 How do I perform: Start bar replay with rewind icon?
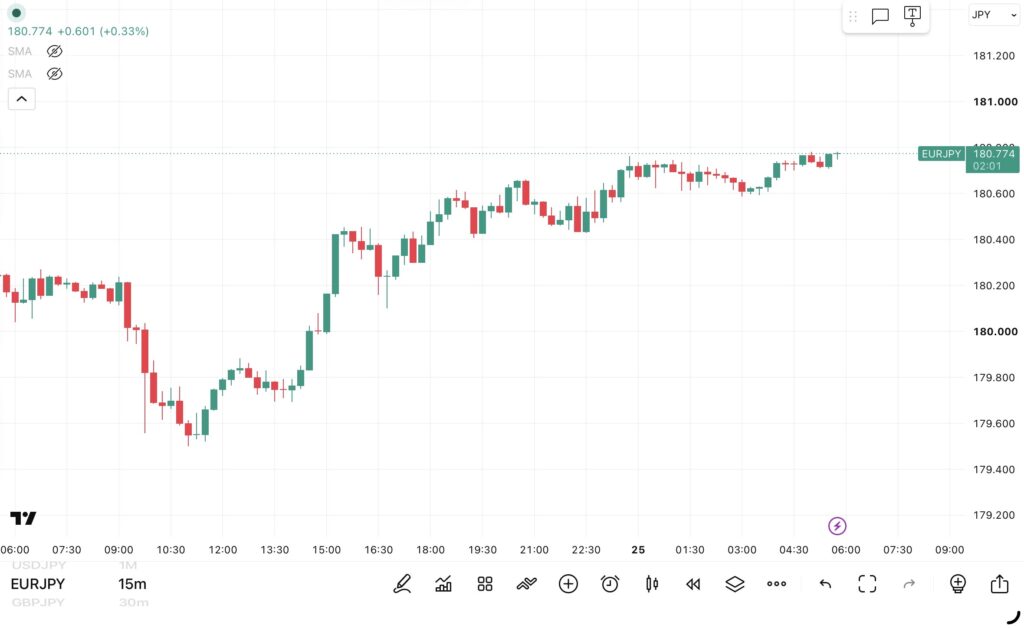pos(693,584)
